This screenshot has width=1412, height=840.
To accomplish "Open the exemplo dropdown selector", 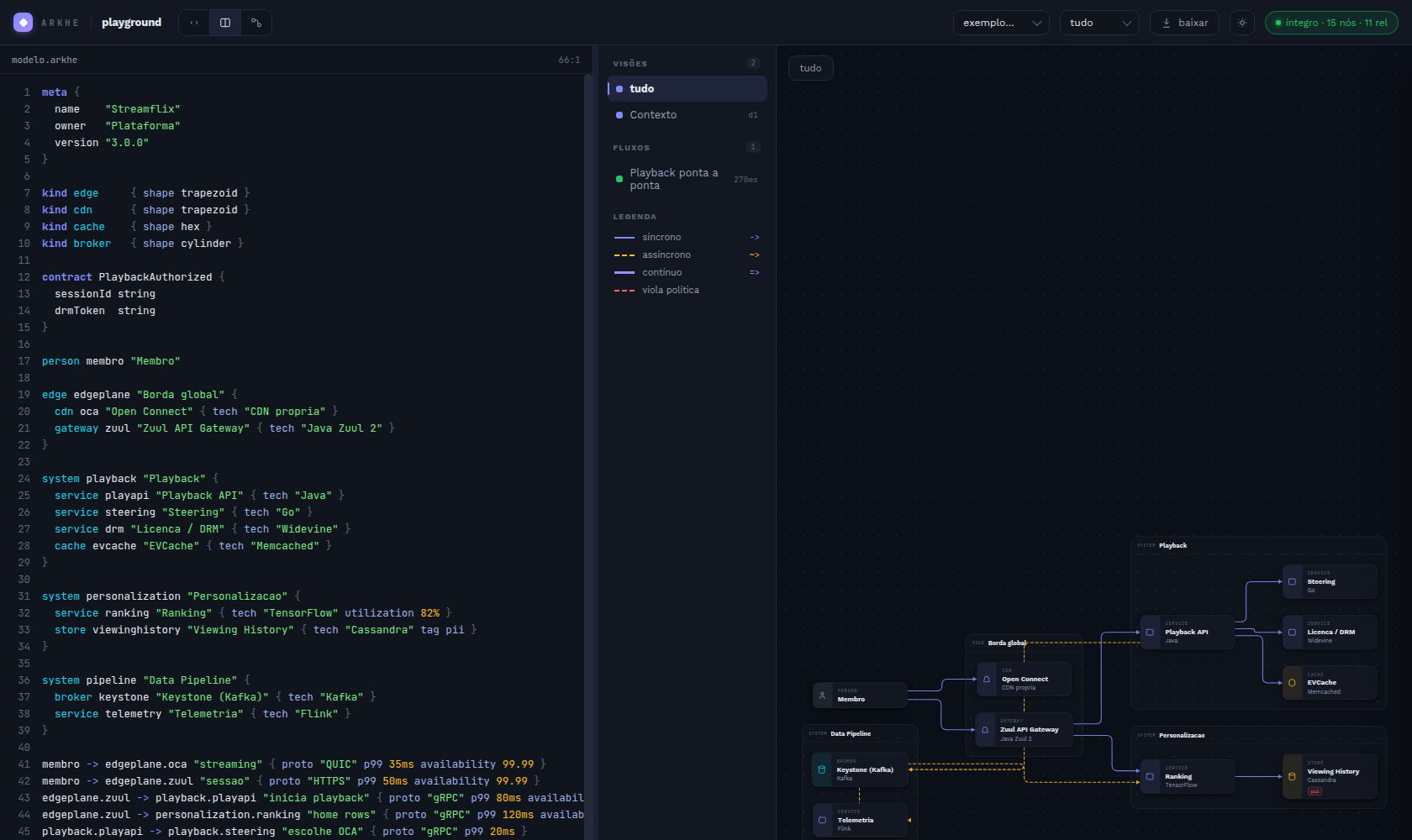I will [1001, 23].
